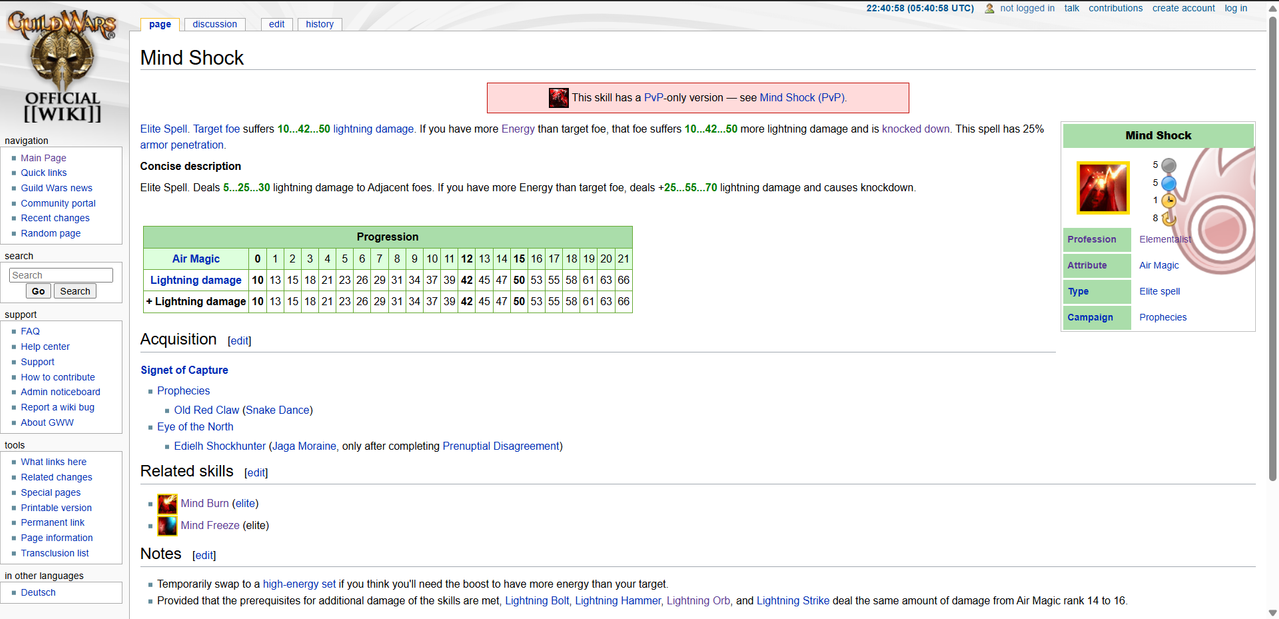Open Quick links in sidebar

point(44,173)
